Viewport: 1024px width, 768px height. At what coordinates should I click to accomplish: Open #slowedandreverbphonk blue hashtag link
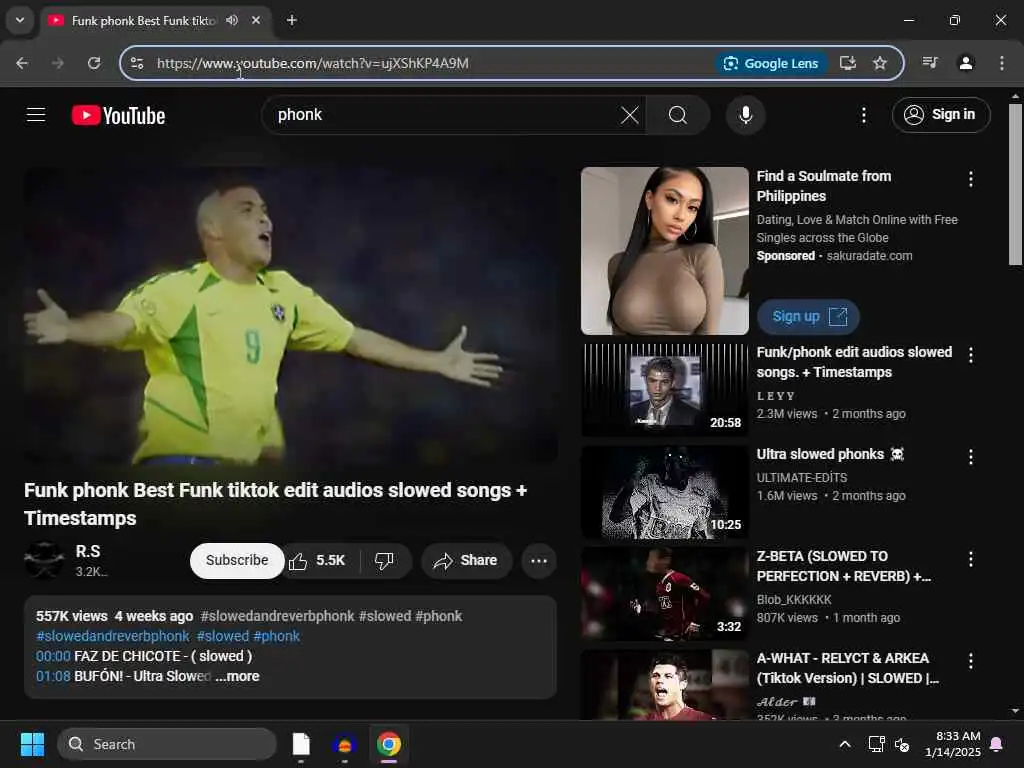[112, 636]
